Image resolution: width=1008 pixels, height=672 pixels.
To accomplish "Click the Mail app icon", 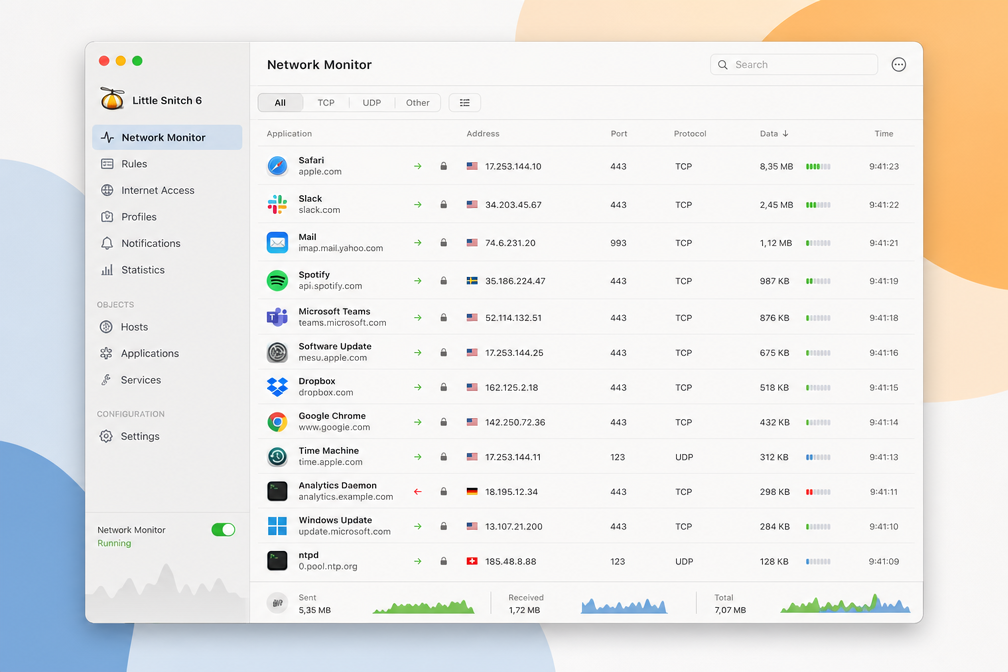I will click(x=277, y=242).
